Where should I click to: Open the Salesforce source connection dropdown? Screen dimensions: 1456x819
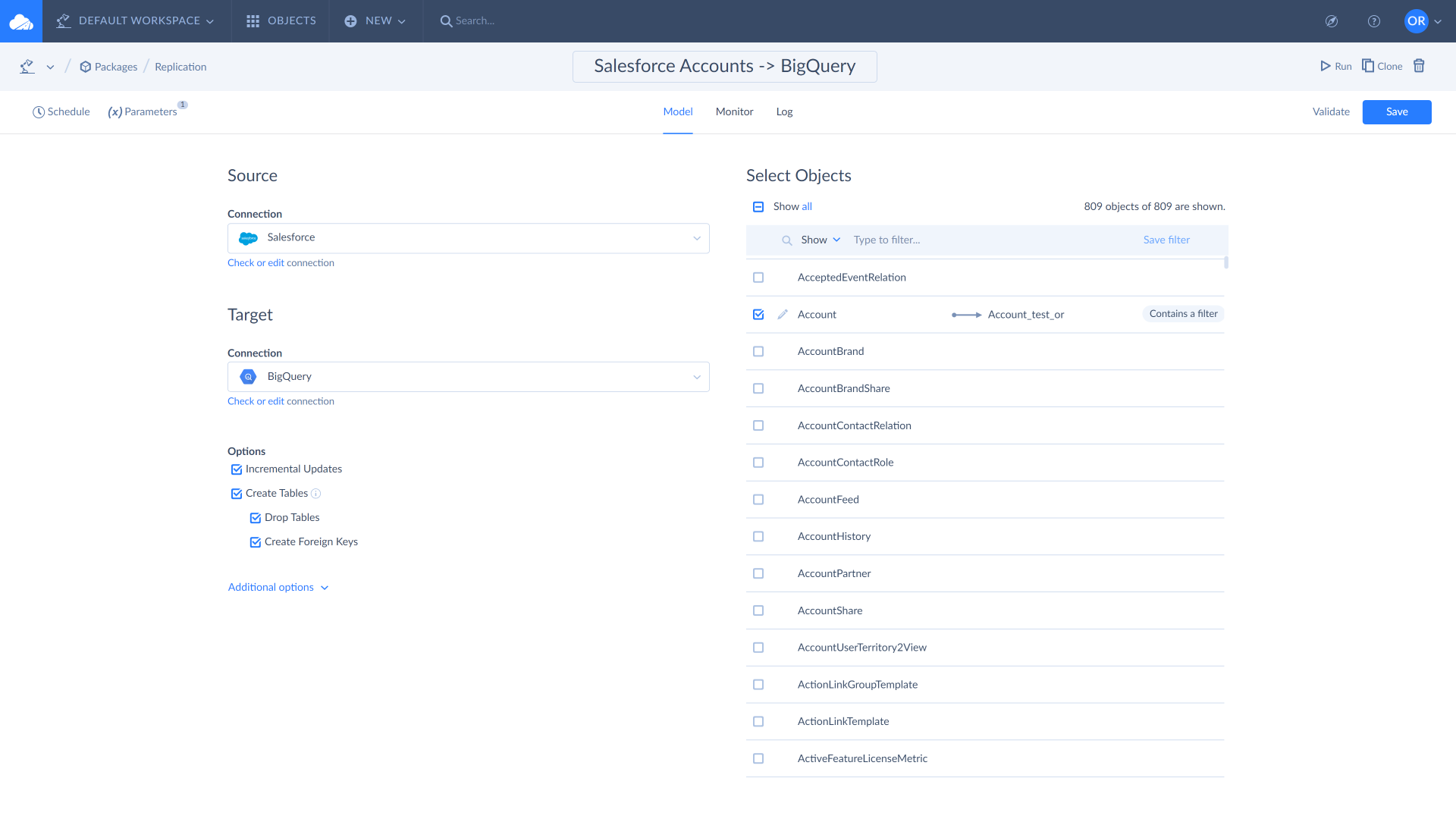(x=696, y=237)
